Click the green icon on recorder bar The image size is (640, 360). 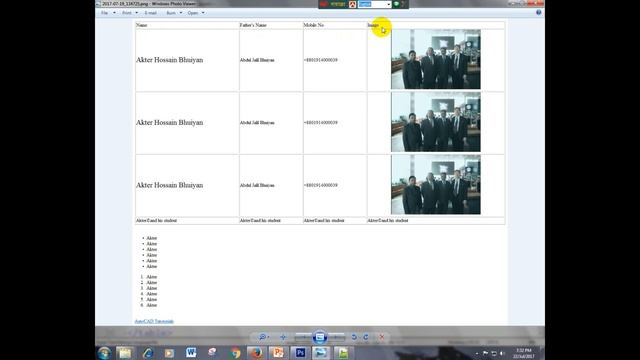396,4
